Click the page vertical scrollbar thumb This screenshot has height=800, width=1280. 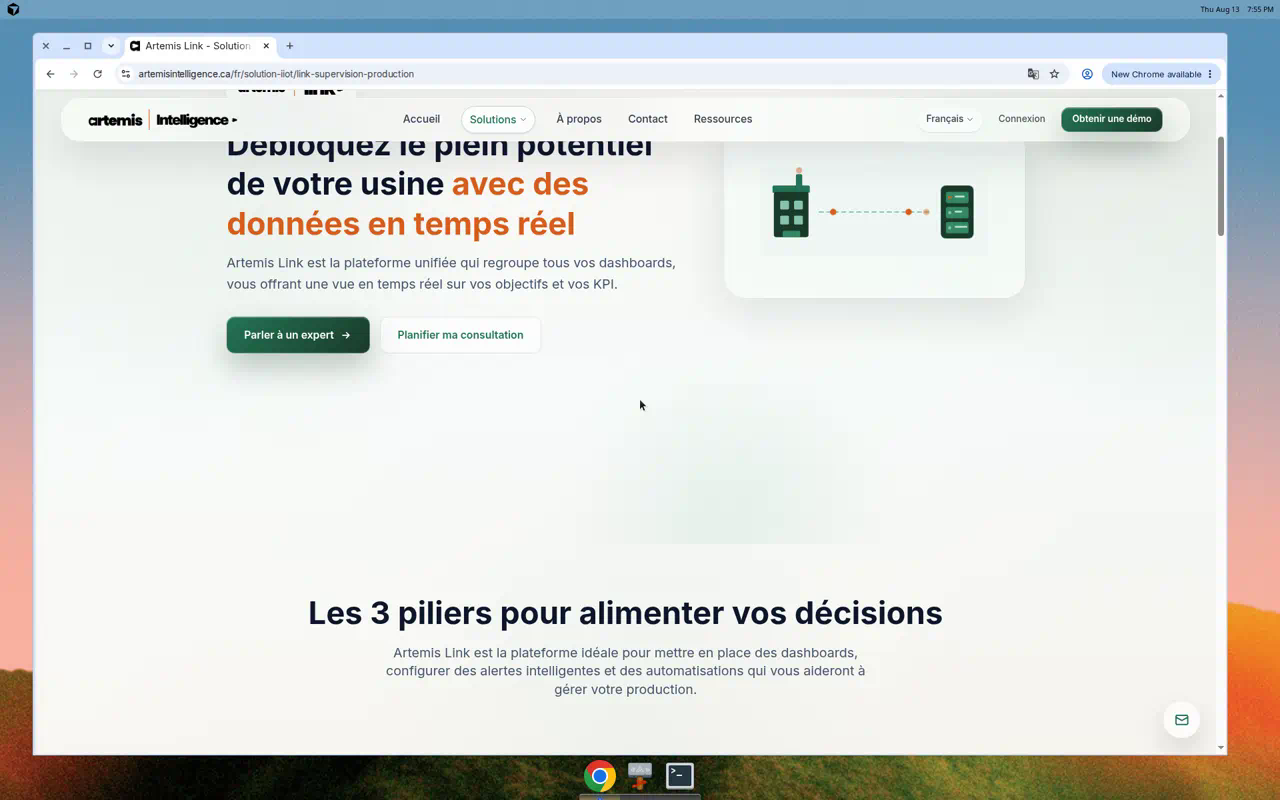(1221, 186)
